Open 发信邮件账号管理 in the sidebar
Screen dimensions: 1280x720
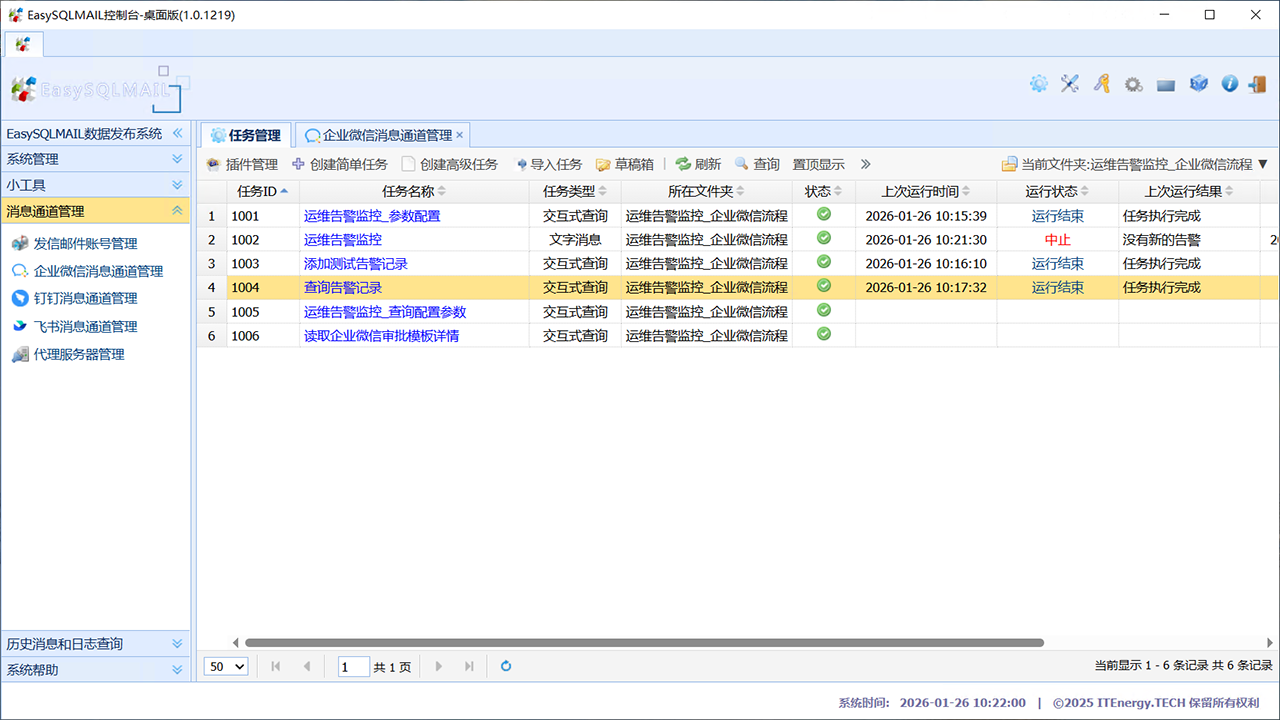point(75,243)
